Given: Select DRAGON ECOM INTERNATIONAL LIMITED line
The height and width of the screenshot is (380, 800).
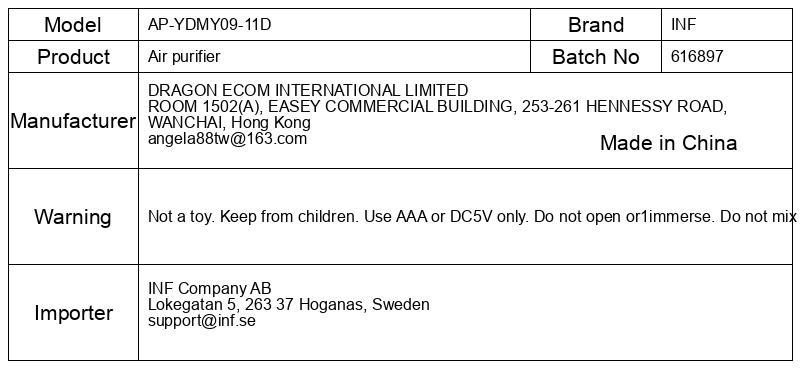Looking at the screenshot, I should (x=308, y=90).
